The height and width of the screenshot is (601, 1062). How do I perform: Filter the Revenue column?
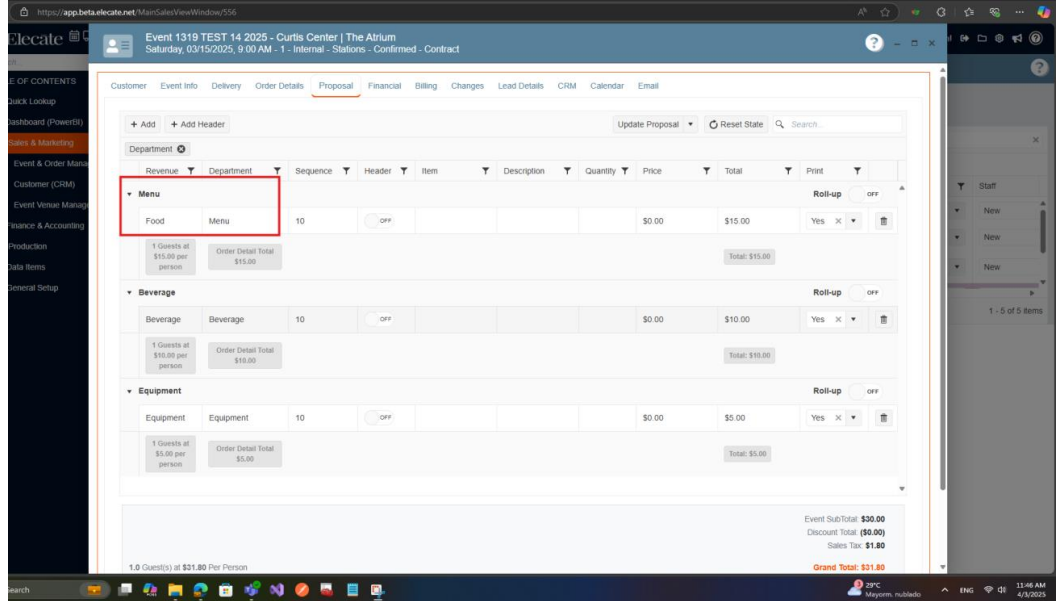click(191, 171)
